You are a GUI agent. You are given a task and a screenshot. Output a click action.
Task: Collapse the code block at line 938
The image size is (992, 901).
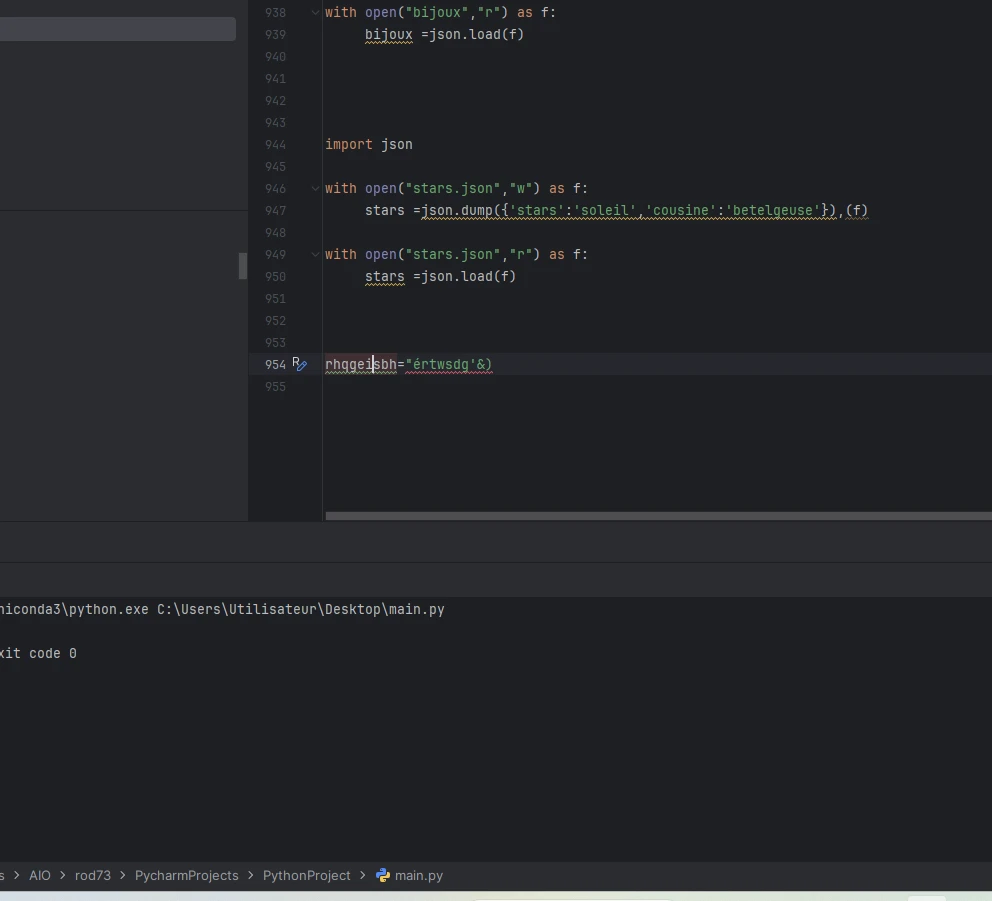coord(316,13)
